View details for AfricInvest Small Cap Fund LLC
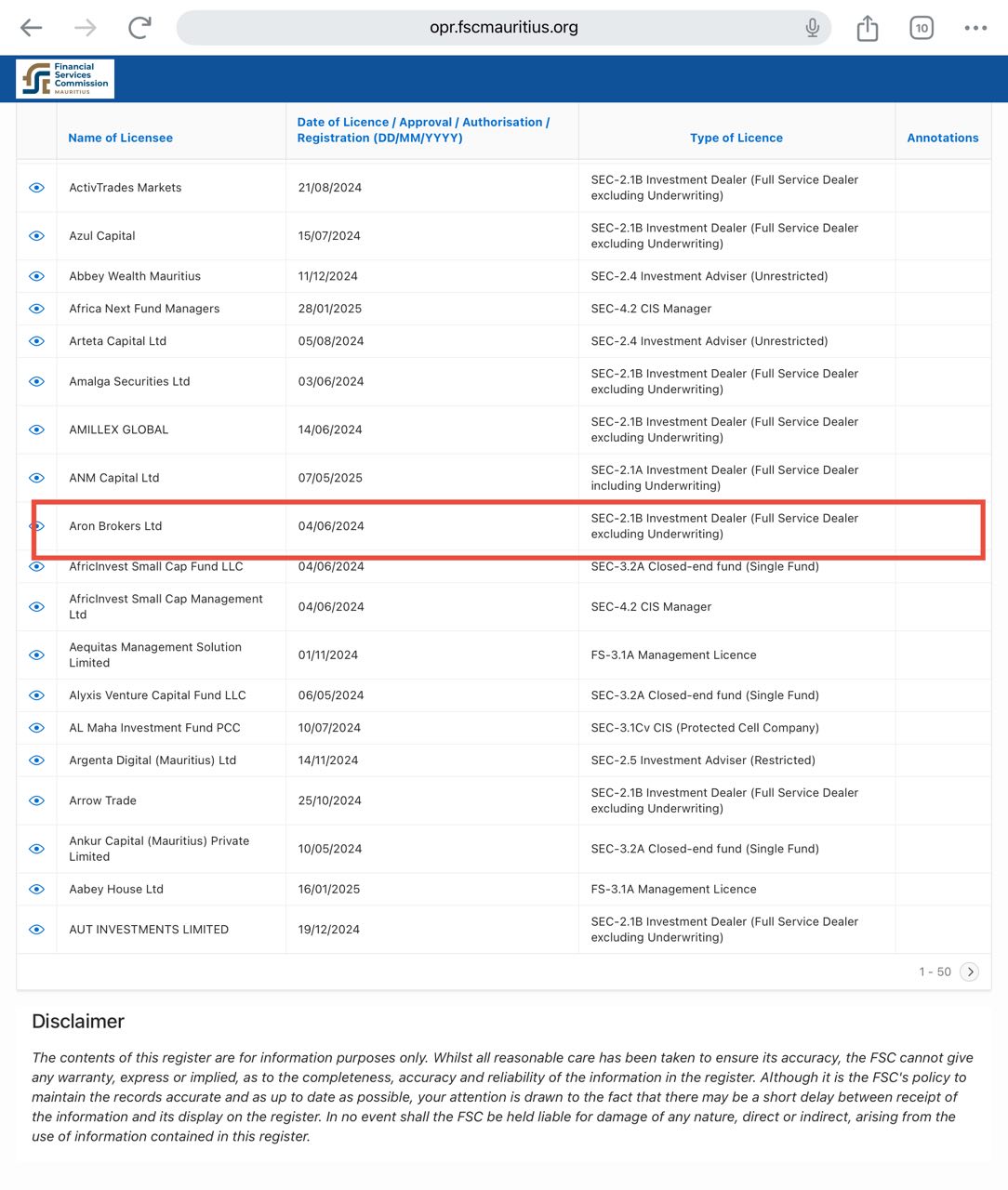 37,566
